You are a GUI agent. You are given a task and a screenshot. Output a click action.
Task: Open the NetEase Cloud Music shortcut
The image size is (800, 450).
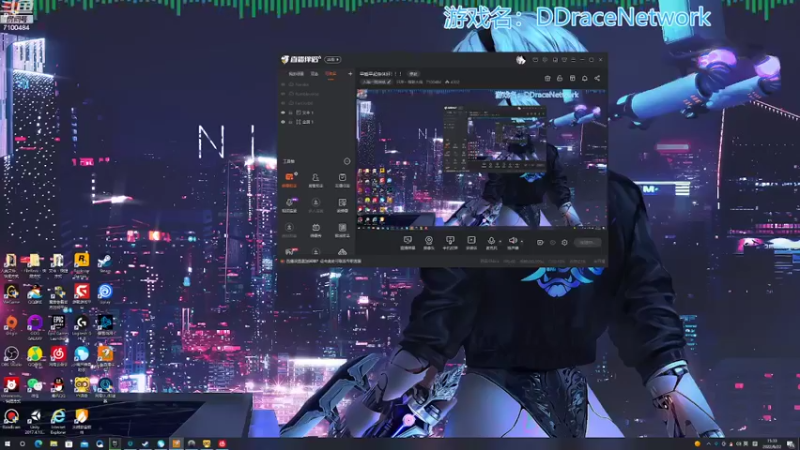point(59,357)
